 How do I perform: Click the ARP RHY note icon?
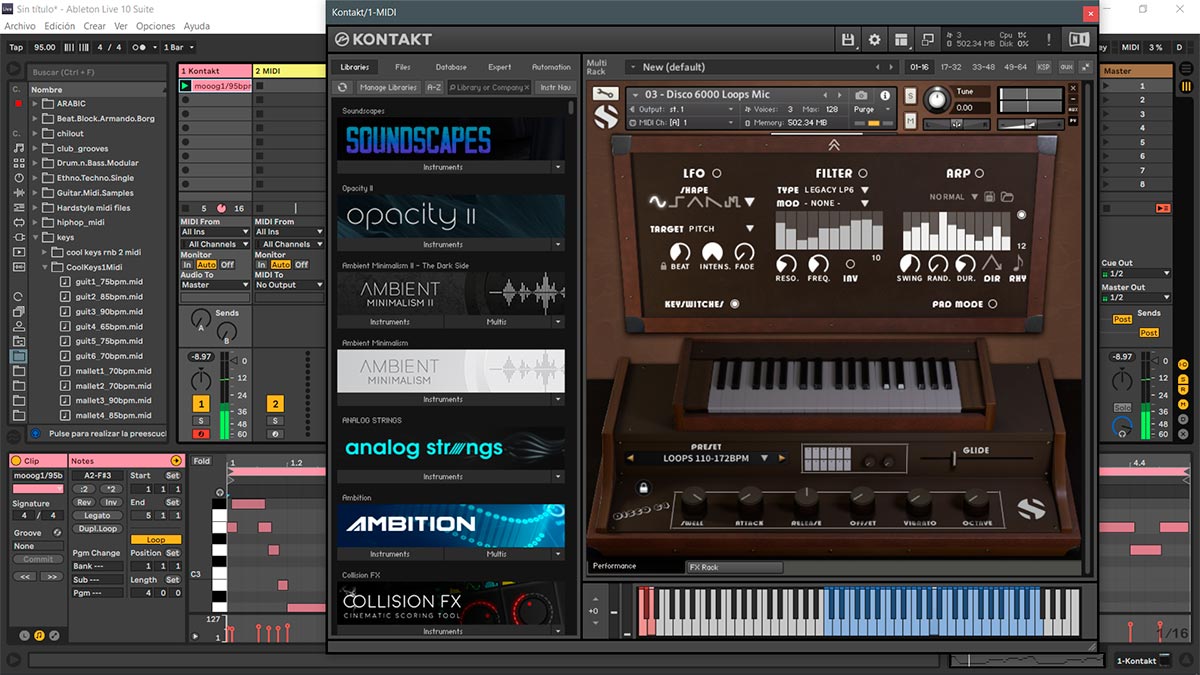1018,264
